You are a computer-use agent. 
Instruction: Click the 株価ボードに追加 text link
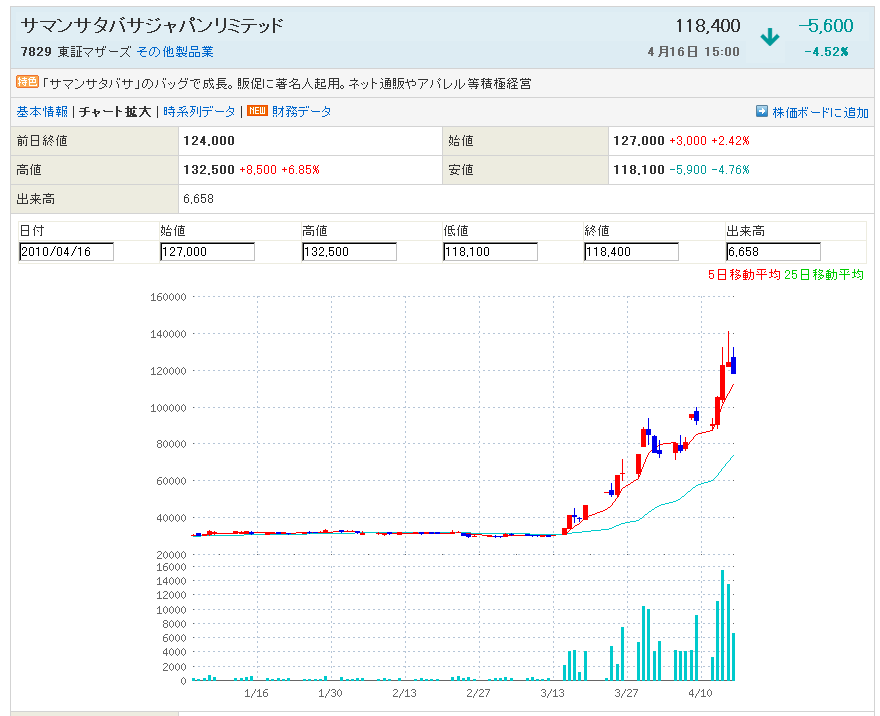pyautogui.click(x=820, y=113)
